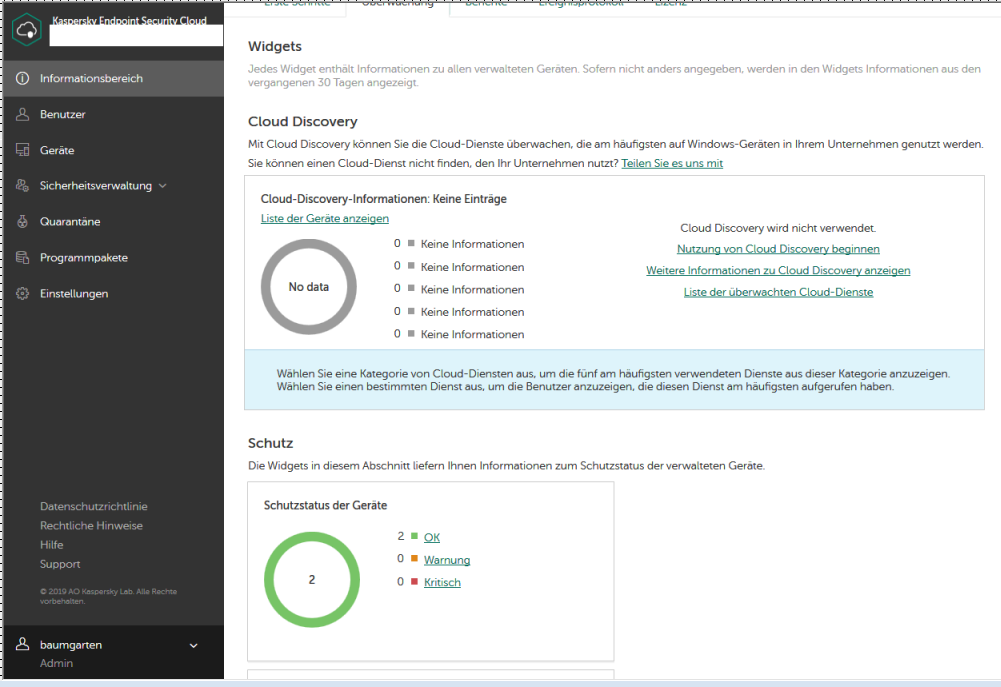Click the 'Schutz' section heading
This screenshot has width=1001, height=687.
tap(270, 443)
